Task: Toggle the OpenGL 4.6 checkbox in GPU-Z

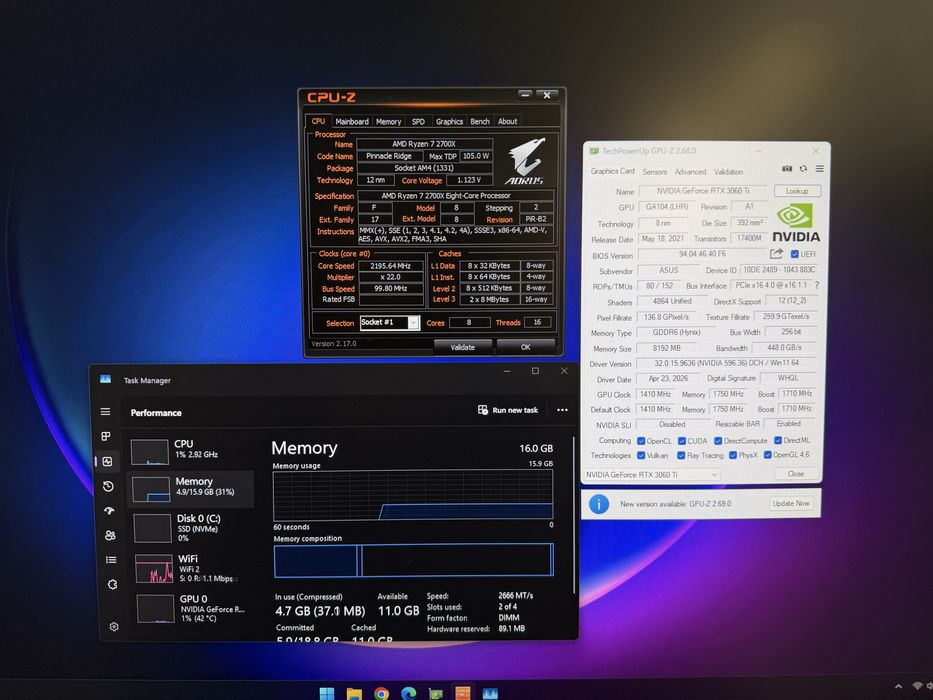Action: pyautogui.click(x=768, y=455)
